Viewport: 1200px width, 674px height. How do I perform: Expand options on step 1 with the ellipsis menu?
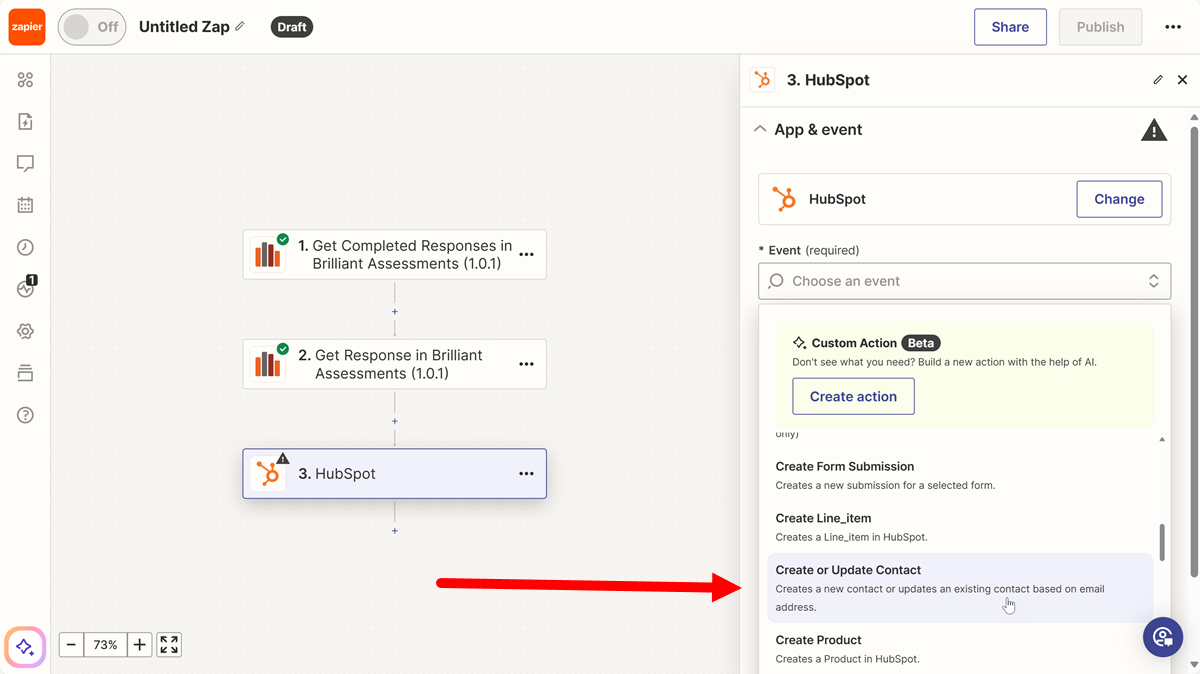pyautogui.click(x=527, y=254)
